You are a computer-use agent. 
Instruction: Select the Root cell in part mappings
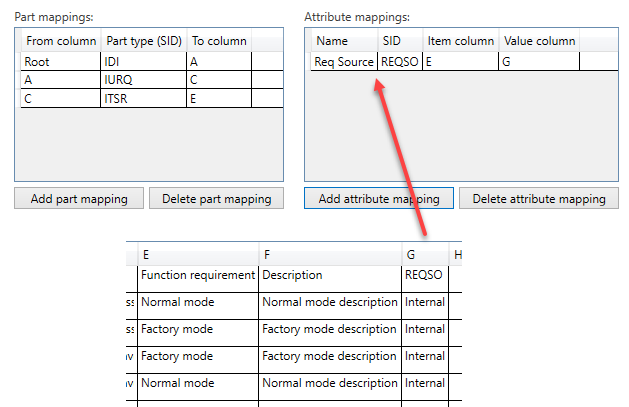(x=61, y=62)
